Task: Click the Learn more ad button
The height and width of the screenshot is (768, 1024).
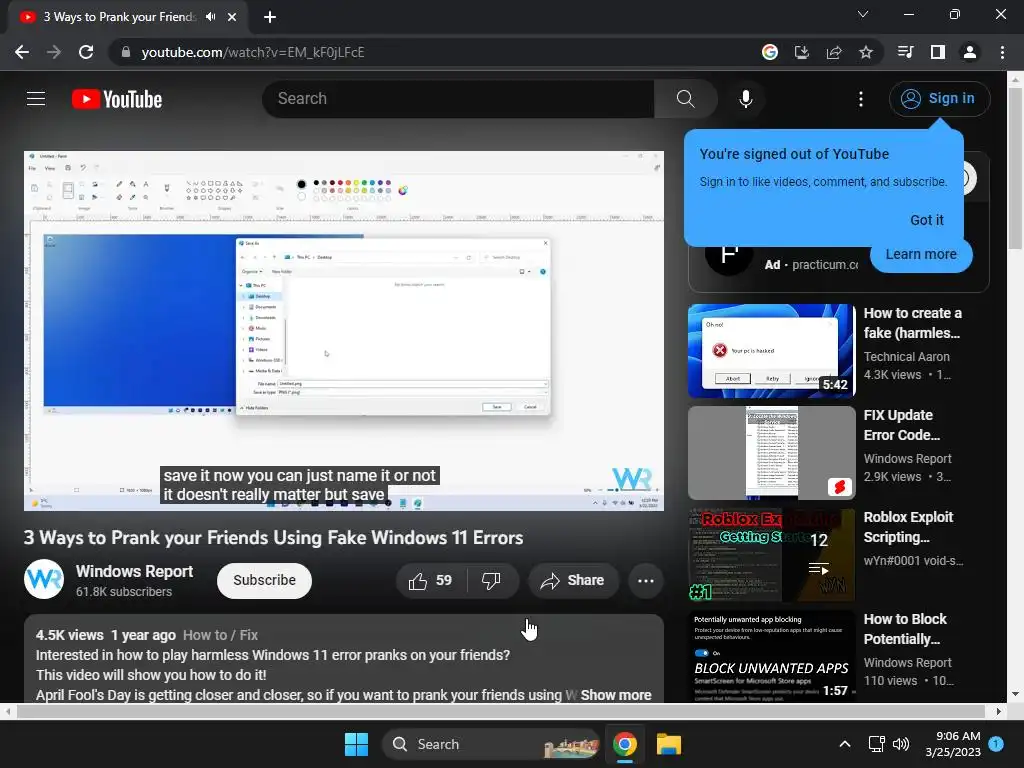Action: point(921,255)
